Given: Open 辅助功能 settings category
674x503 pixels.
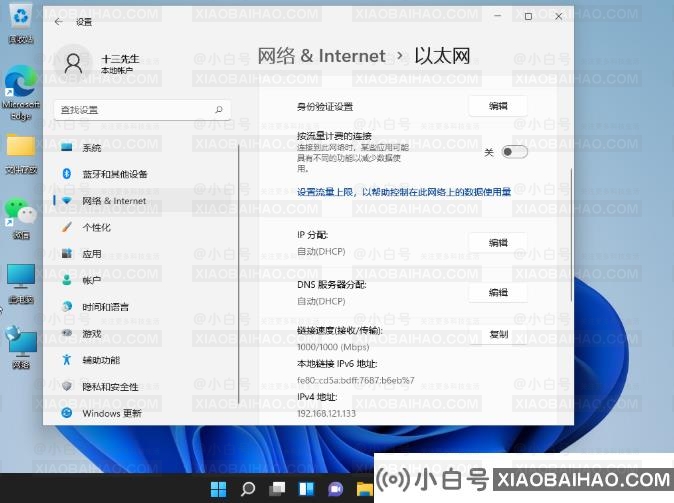Looking at the screenshot, I should click(x=144, y=360).
